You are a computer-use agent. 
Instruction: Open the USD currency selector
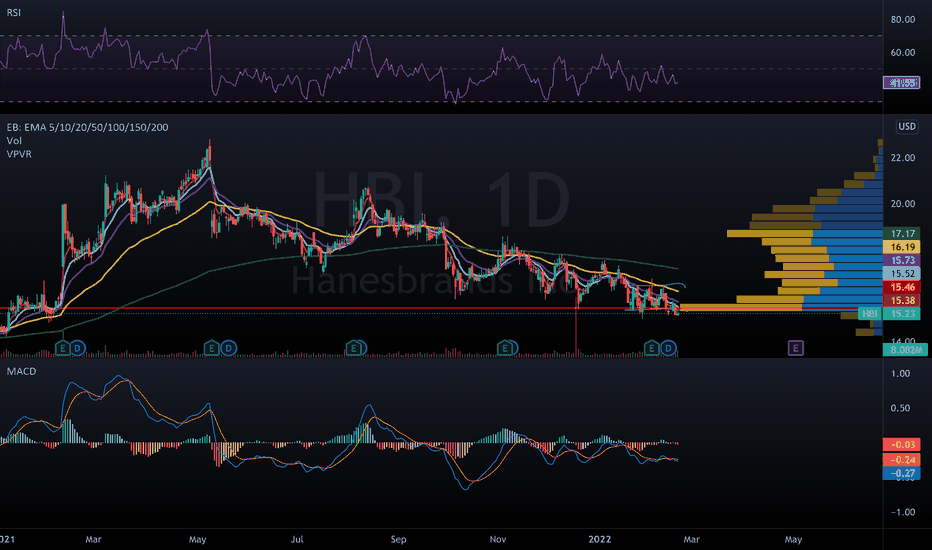pos(906,127)
